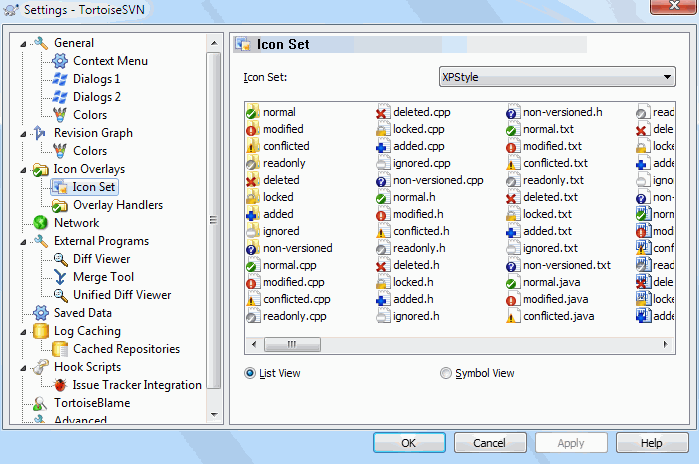Screen dimensions: 699x464
Task: Collapse the General tree node
Action: pyautogui.click(x=23, y=44)
